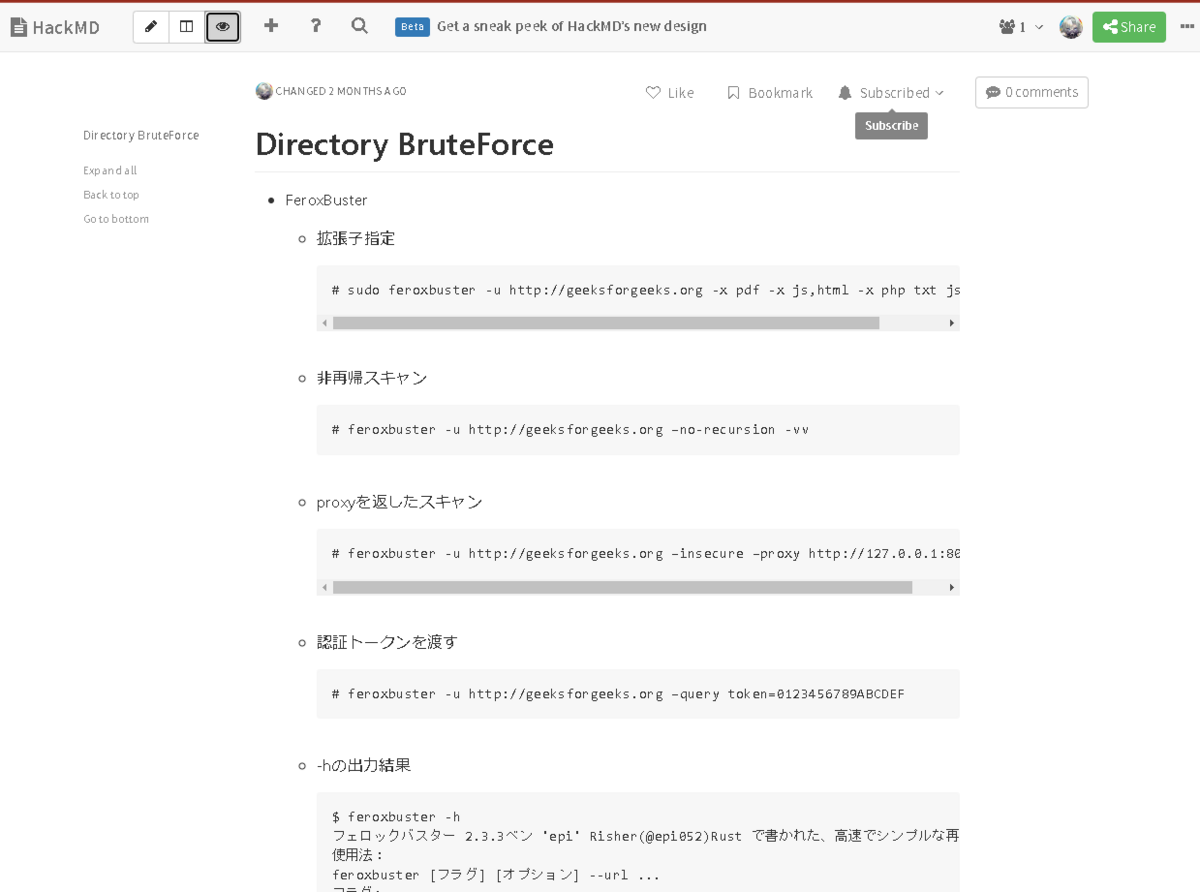Click the '非再帰スキャン' sub-item text
The image size is (1200, 892).
372,378
